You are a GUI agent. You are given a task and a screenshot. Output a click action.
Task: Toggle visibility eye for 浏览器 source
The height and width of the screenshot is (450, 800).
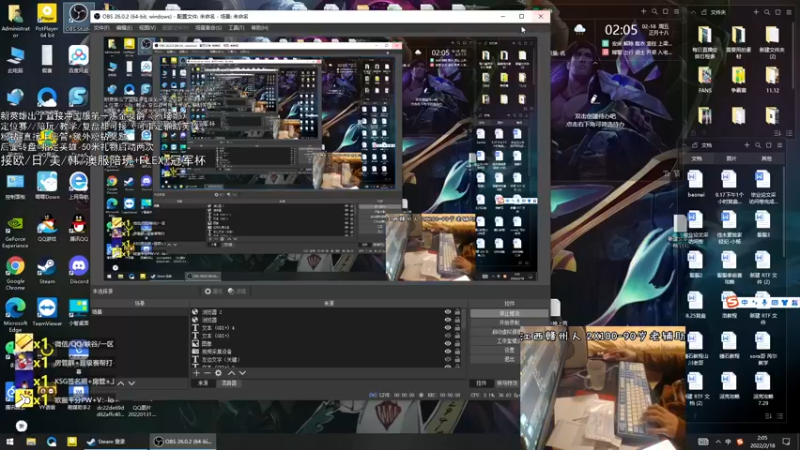coord(447,320)
